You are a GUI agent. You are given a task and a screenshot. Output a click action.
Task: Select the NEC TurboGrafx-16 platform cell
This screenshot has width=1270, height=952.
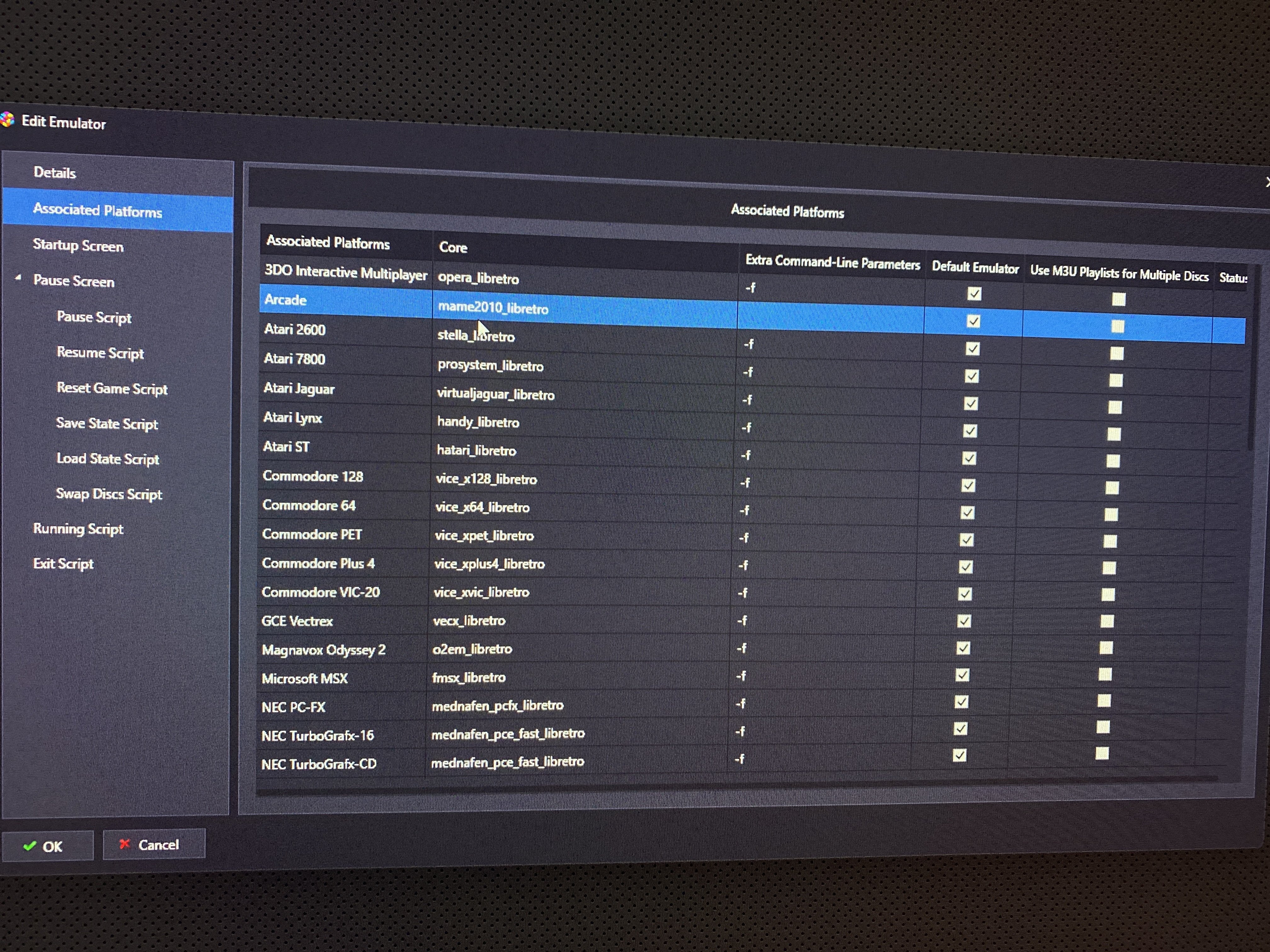click(x=342, y=736)
